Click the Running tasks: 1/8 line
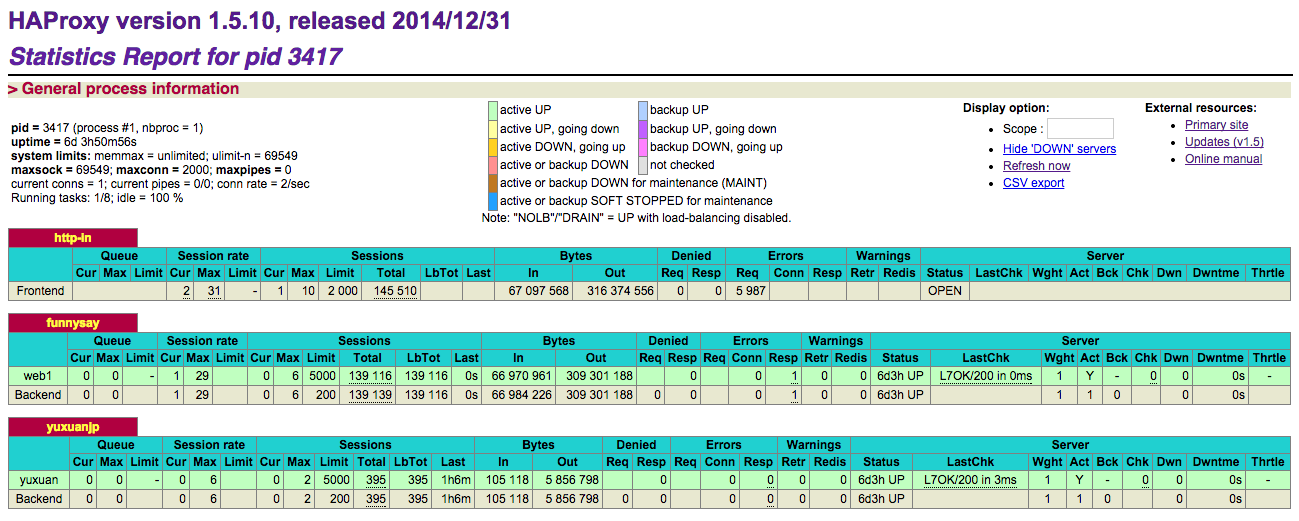 (97, 198)
